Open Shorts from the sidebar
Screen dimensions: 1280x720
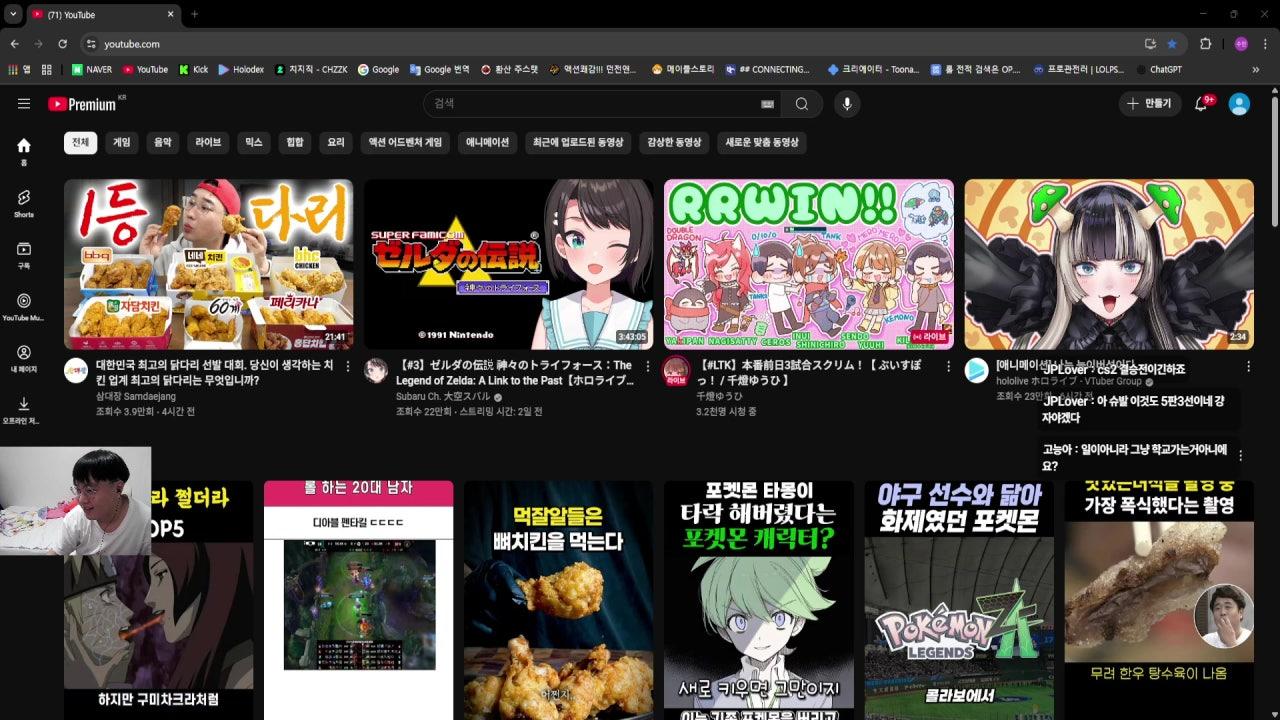tap(24, 203)
